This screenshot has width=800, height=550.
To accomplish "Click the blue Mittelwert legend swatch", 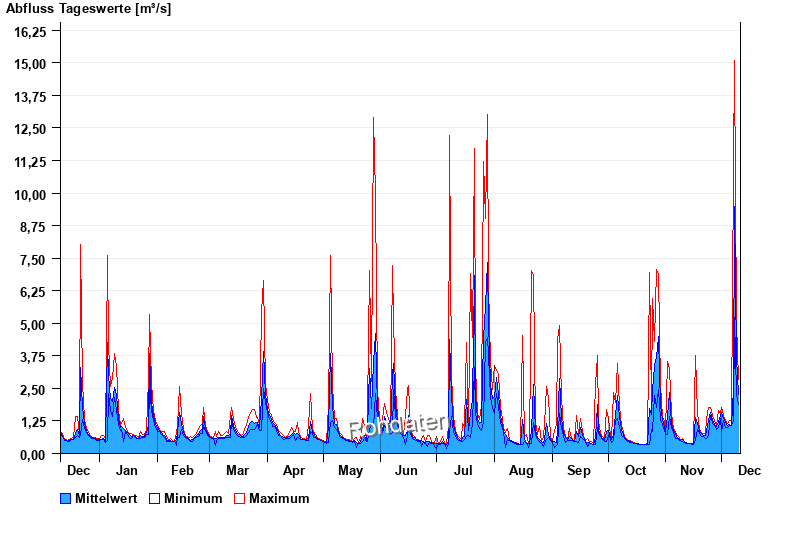I will [66, 498].
